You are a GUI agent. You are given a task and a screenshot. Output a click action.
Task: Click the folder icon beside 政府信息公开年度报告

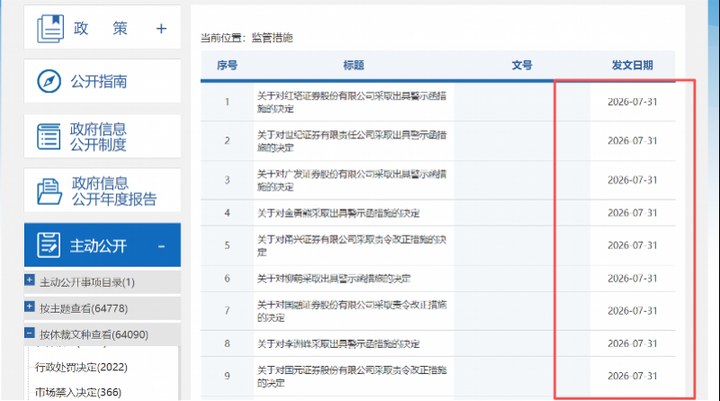click(49, 191)
